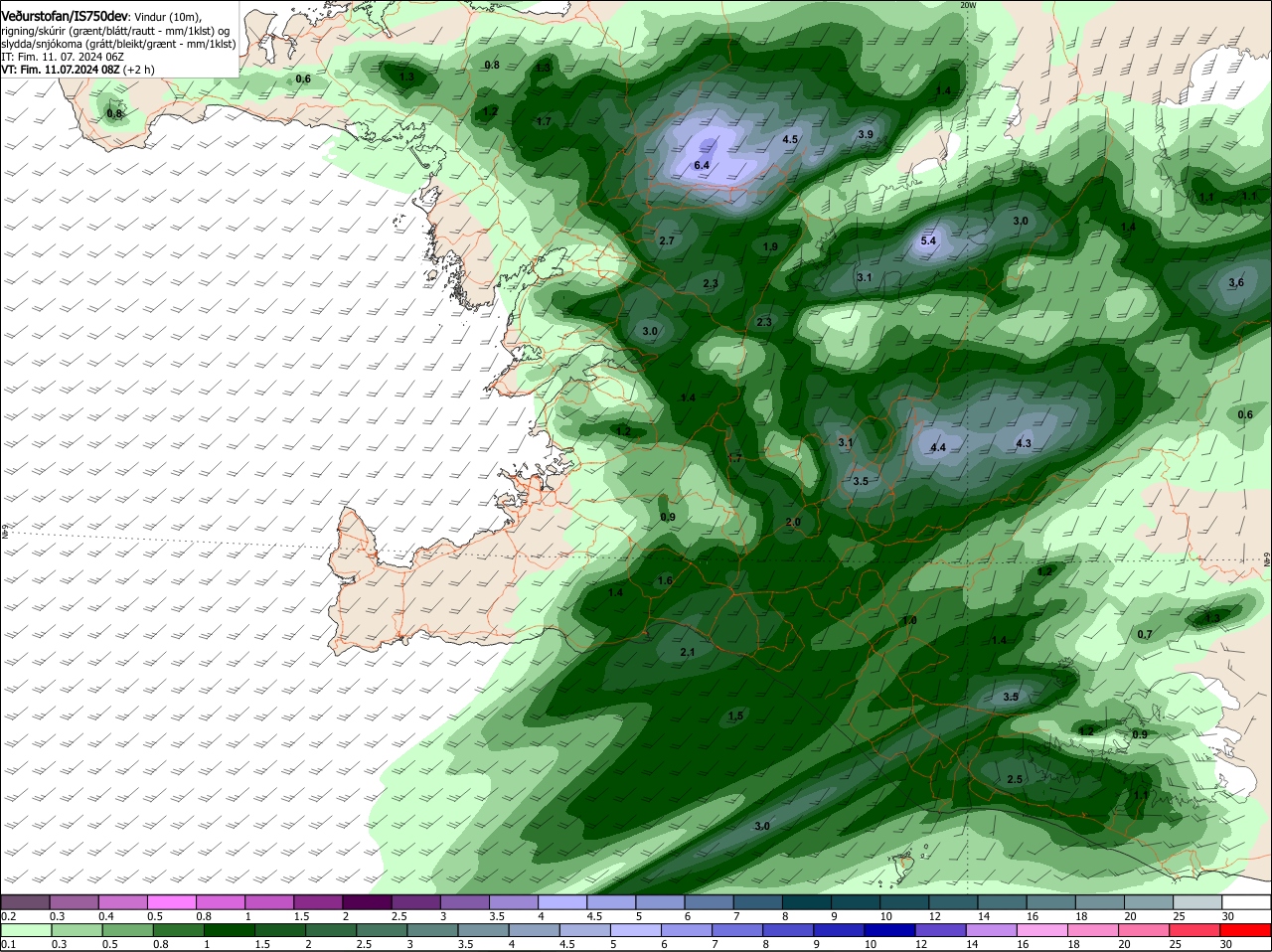Click the 20W longitude label
Viewport: 1272px width, 952px height.
coord(968,5)
